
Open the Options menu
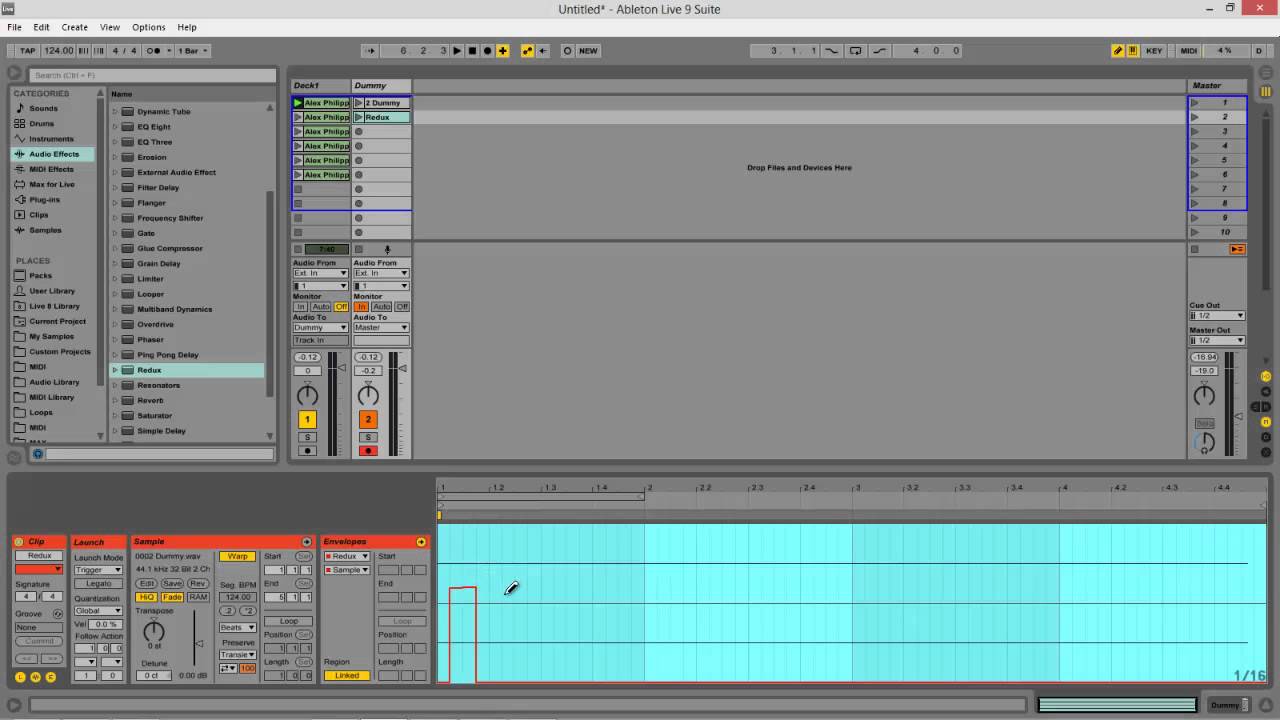[149, 27]
